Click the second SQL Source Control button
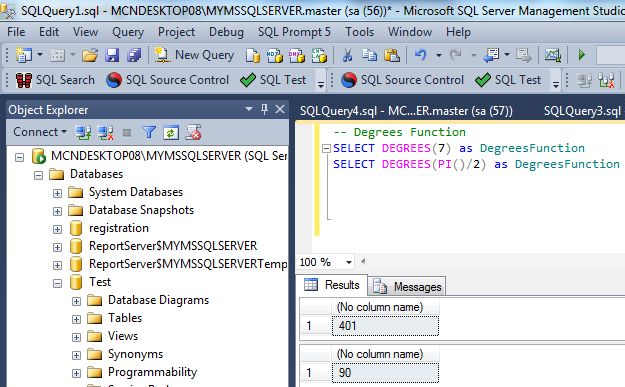 (x=402, y=80)
